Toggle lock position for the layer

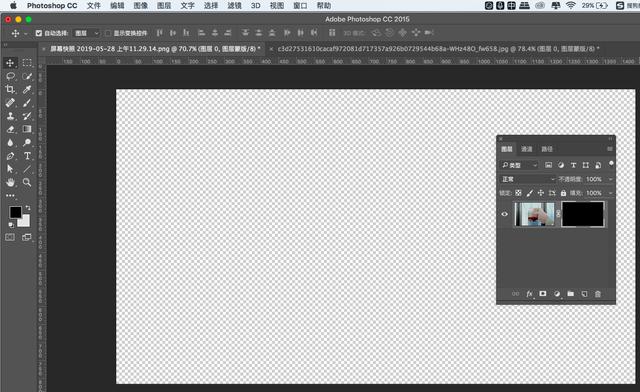pos(541,193)
